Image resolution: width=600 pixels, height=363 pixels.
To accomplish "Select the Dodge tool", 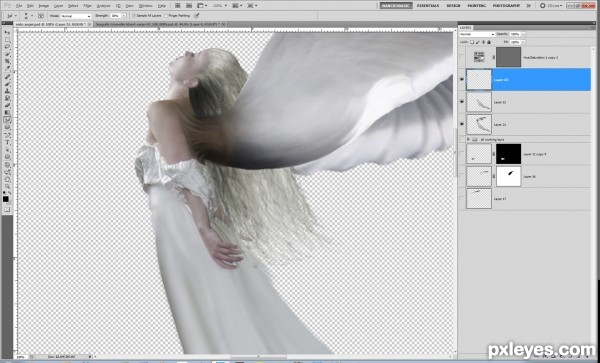I will coord(7,127).
